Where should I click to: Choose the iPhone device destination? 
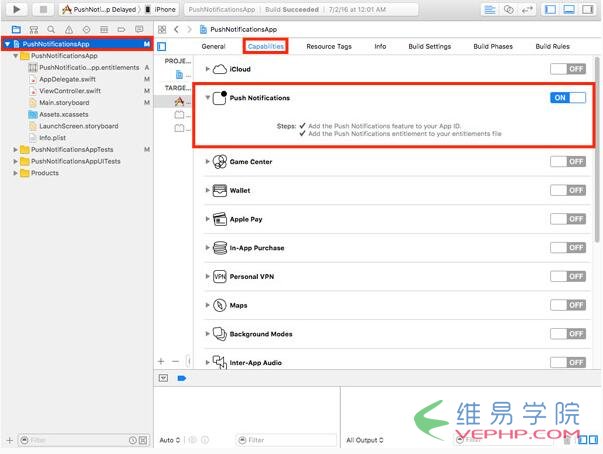(x=161, y=9)
